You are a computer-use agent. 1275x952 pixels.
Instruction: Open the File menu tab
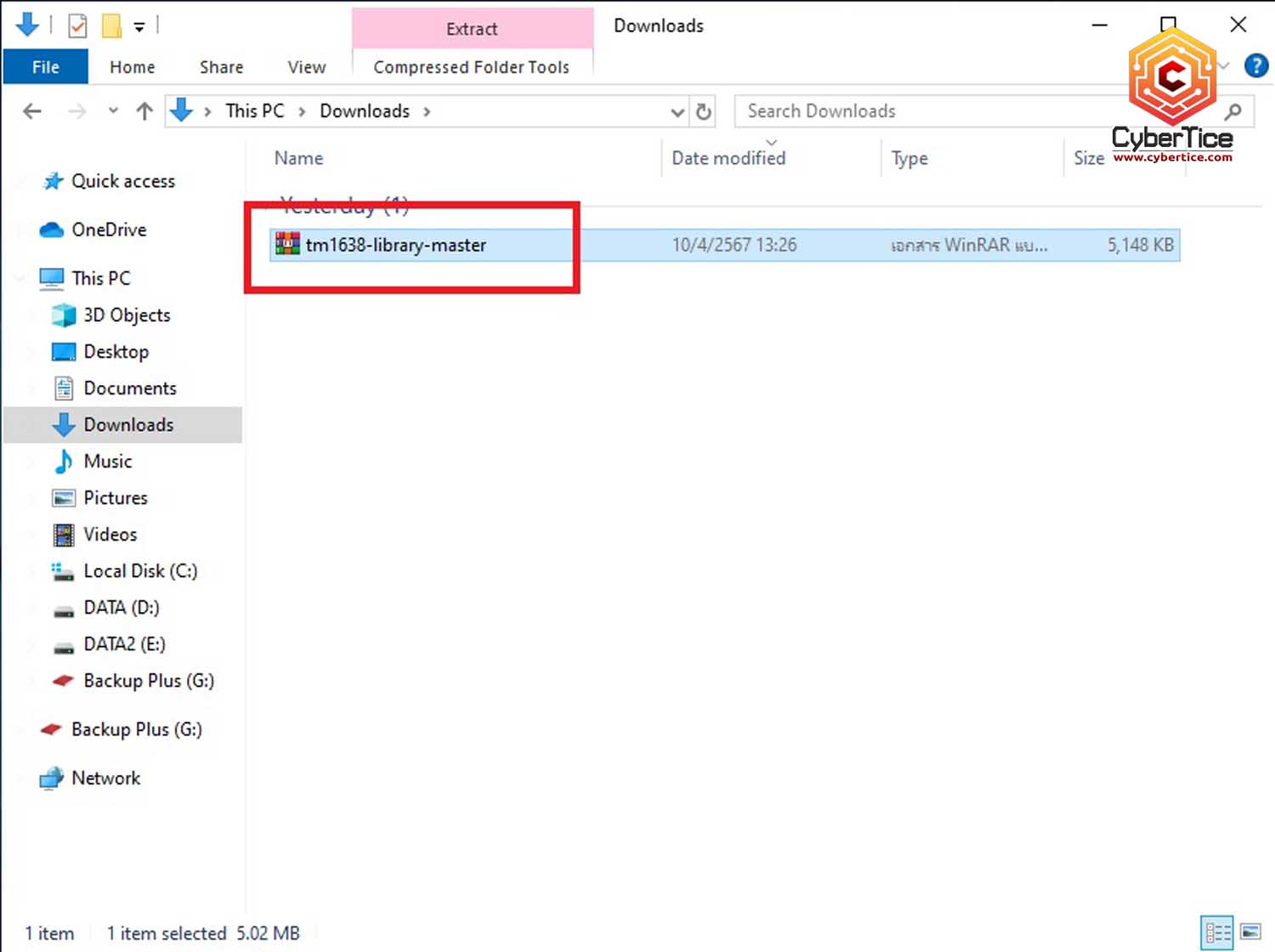(x=45, y=67)
